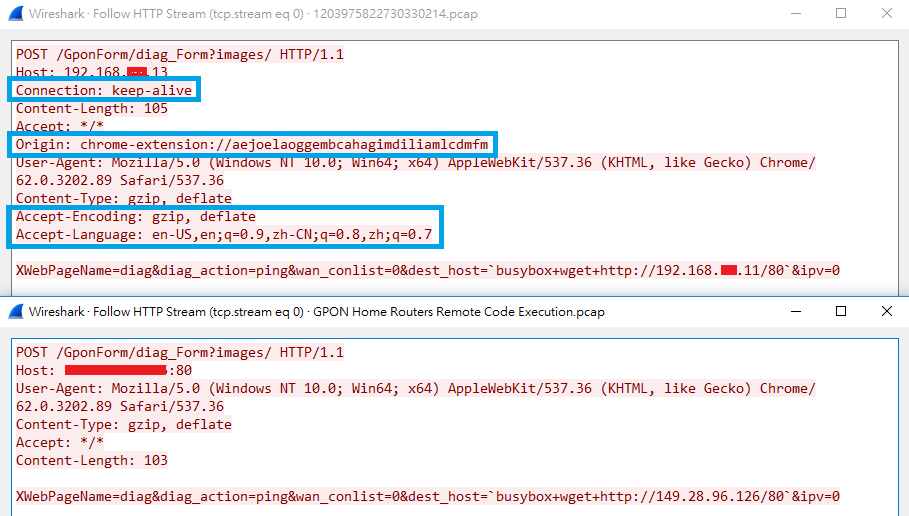This screenshot has width=909, height=516.
Task: Click the 'Accept: */*' line in GPON window
Action: pos(60,442)
